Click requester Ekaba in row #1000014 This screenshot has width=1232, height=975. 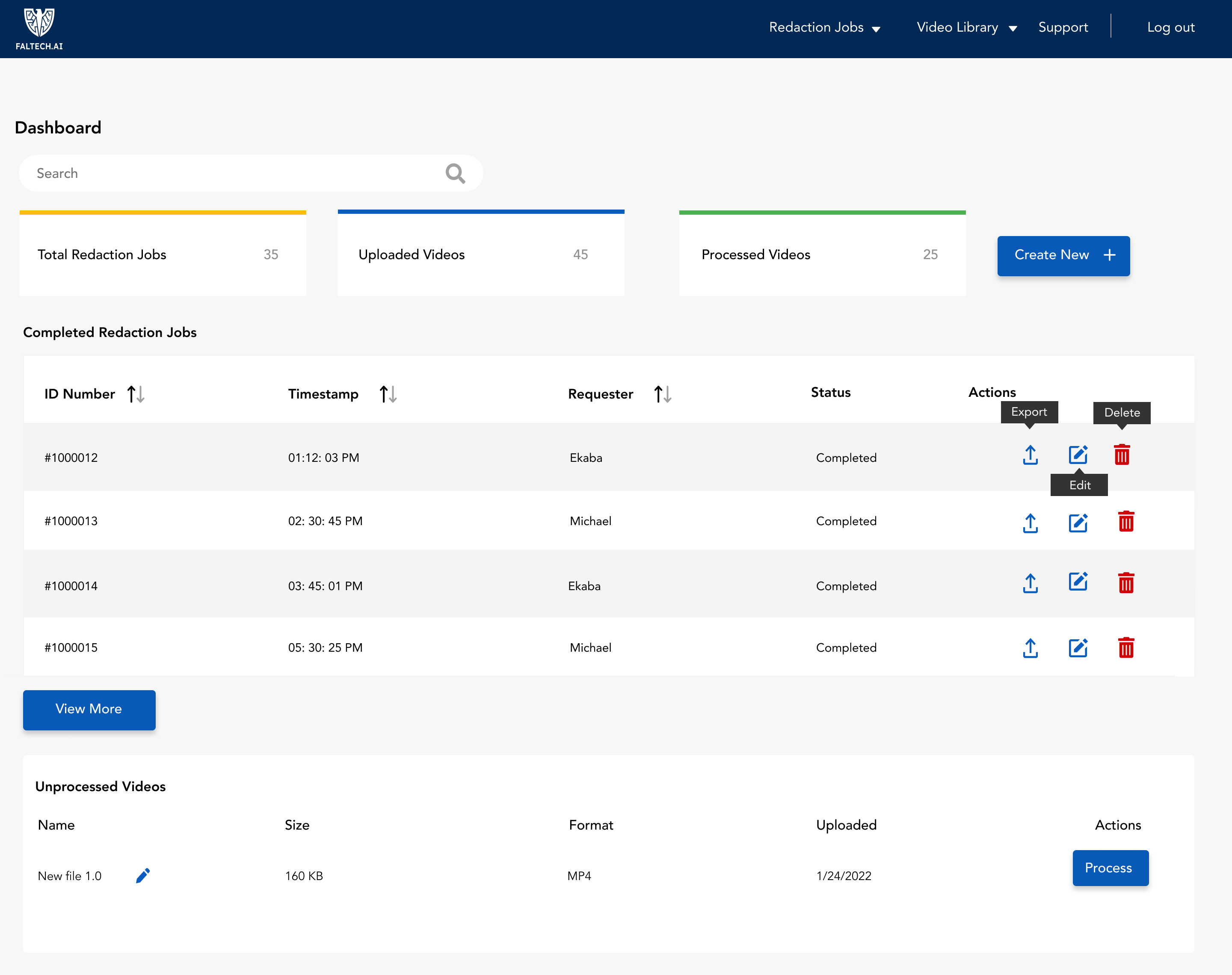click(584, 586)
